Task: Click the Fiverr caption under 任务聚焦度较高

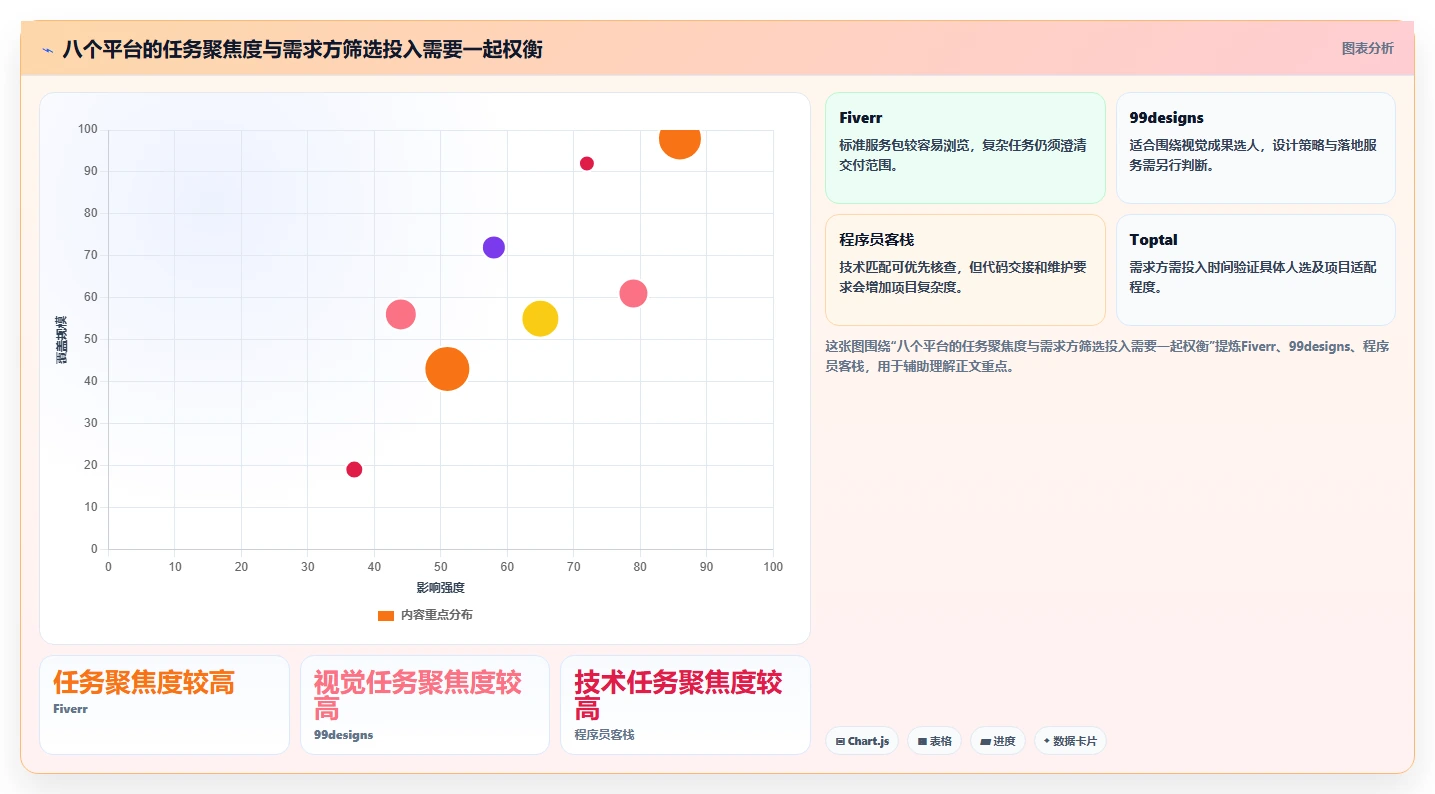Action: (x=70, y=709)
